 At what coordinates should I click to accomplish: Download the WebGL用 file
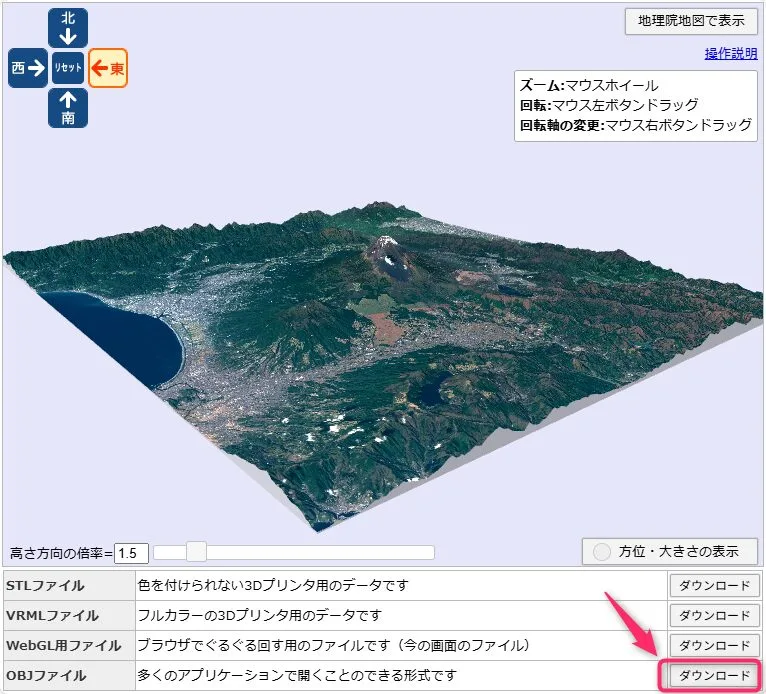pyautogui.click(x=714, y=646)
